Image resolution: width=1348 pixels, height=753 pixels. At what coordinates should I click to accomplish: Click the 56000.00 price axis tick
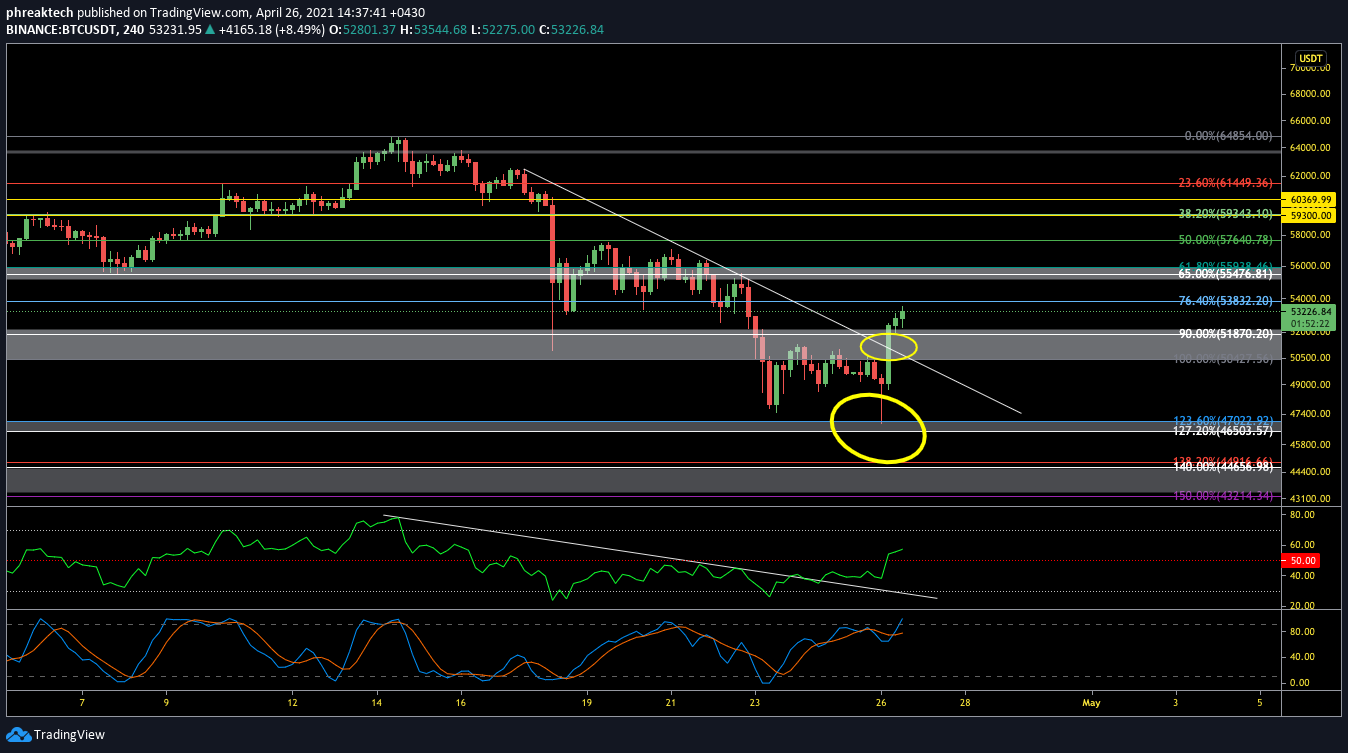pos(1310,266)
